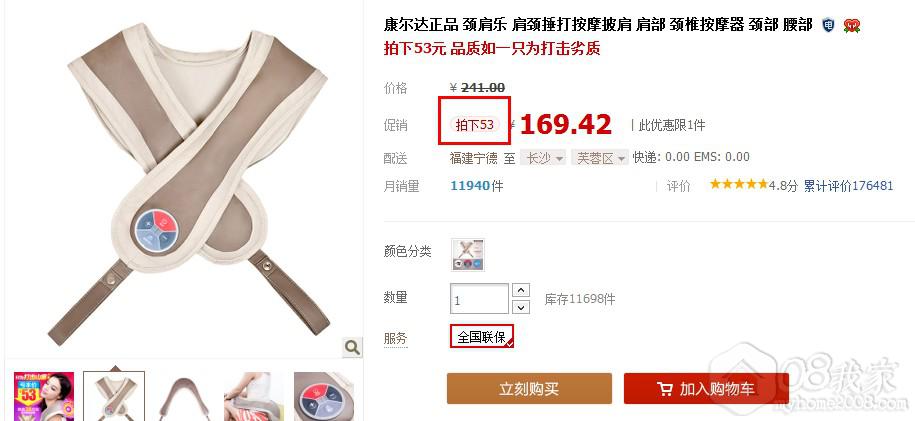The width and height of the screenshot is (915, 421).
Task: Select the promo poster thumbnail with 53
Action: pyautogui.click(x=44, y=396)
